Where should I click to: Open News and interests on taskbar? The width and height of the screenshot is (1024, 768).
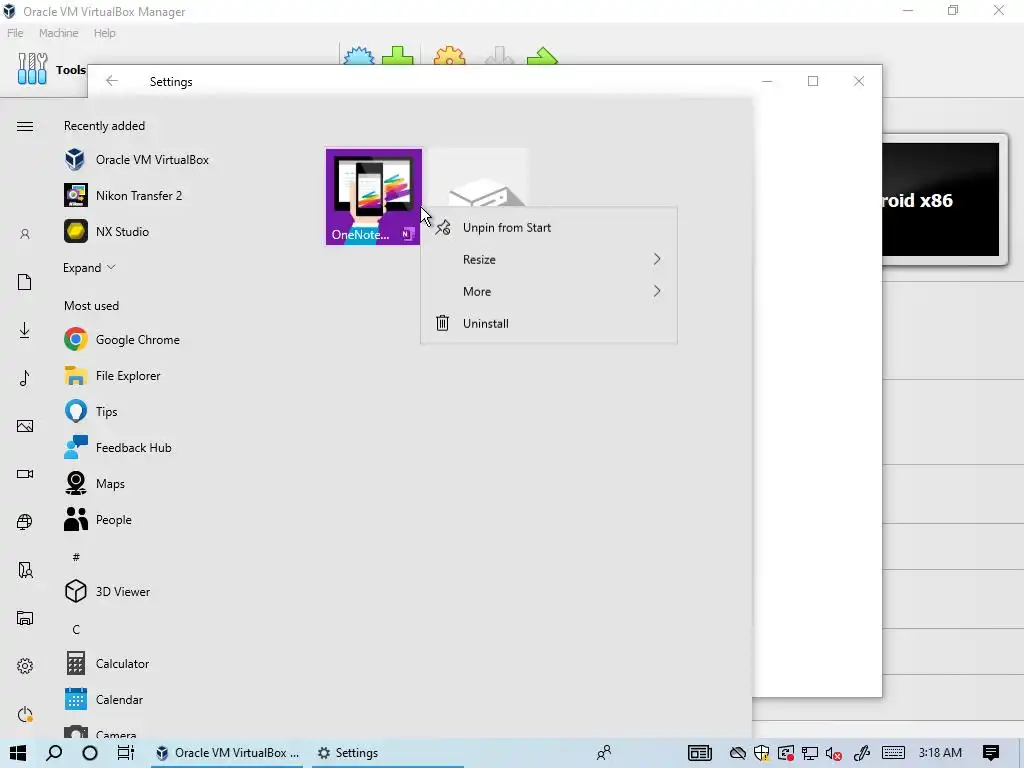(x=699, y=753)
